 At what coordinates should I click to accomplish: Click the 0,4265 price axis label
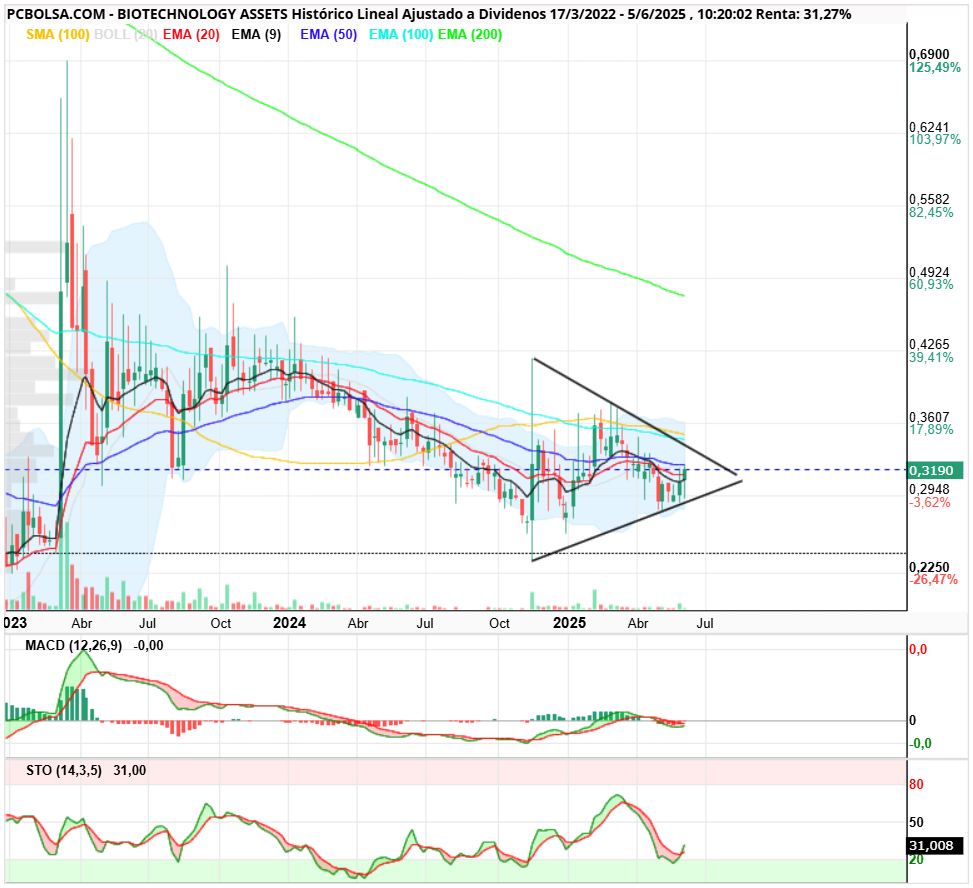929,344
